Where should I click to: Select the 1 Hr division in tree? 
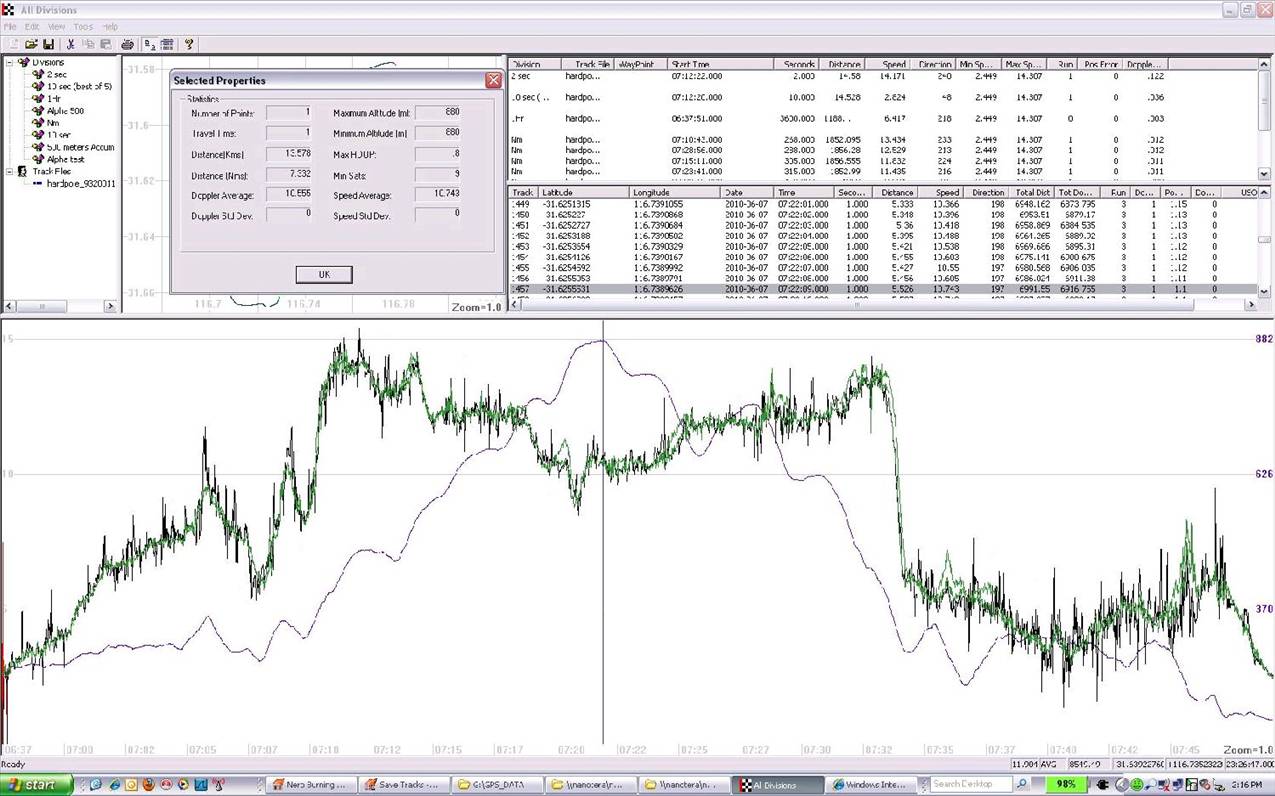(56, 98)
